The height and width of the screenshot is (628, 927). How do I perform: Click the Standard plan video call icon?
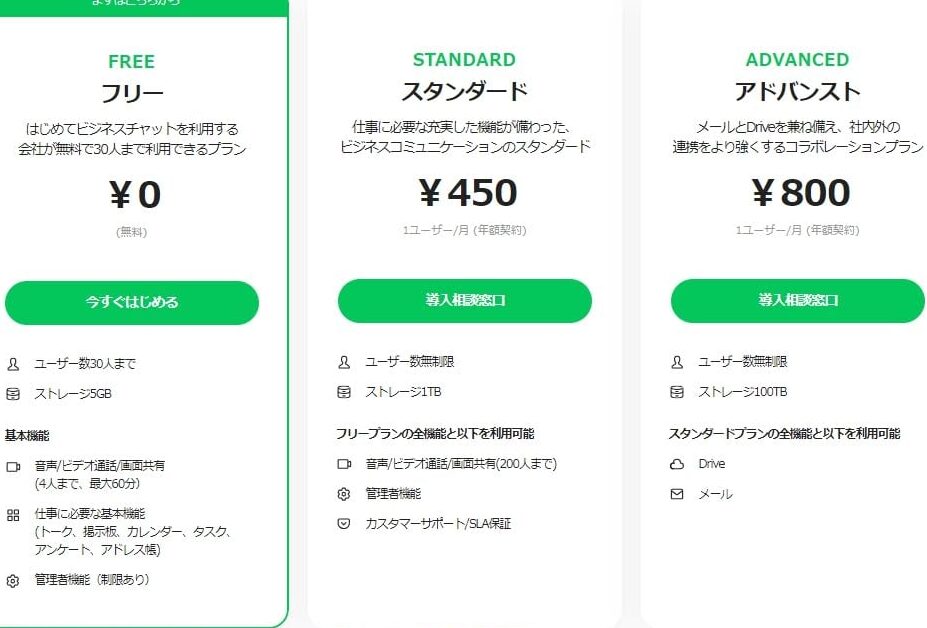tap(344, 464)
